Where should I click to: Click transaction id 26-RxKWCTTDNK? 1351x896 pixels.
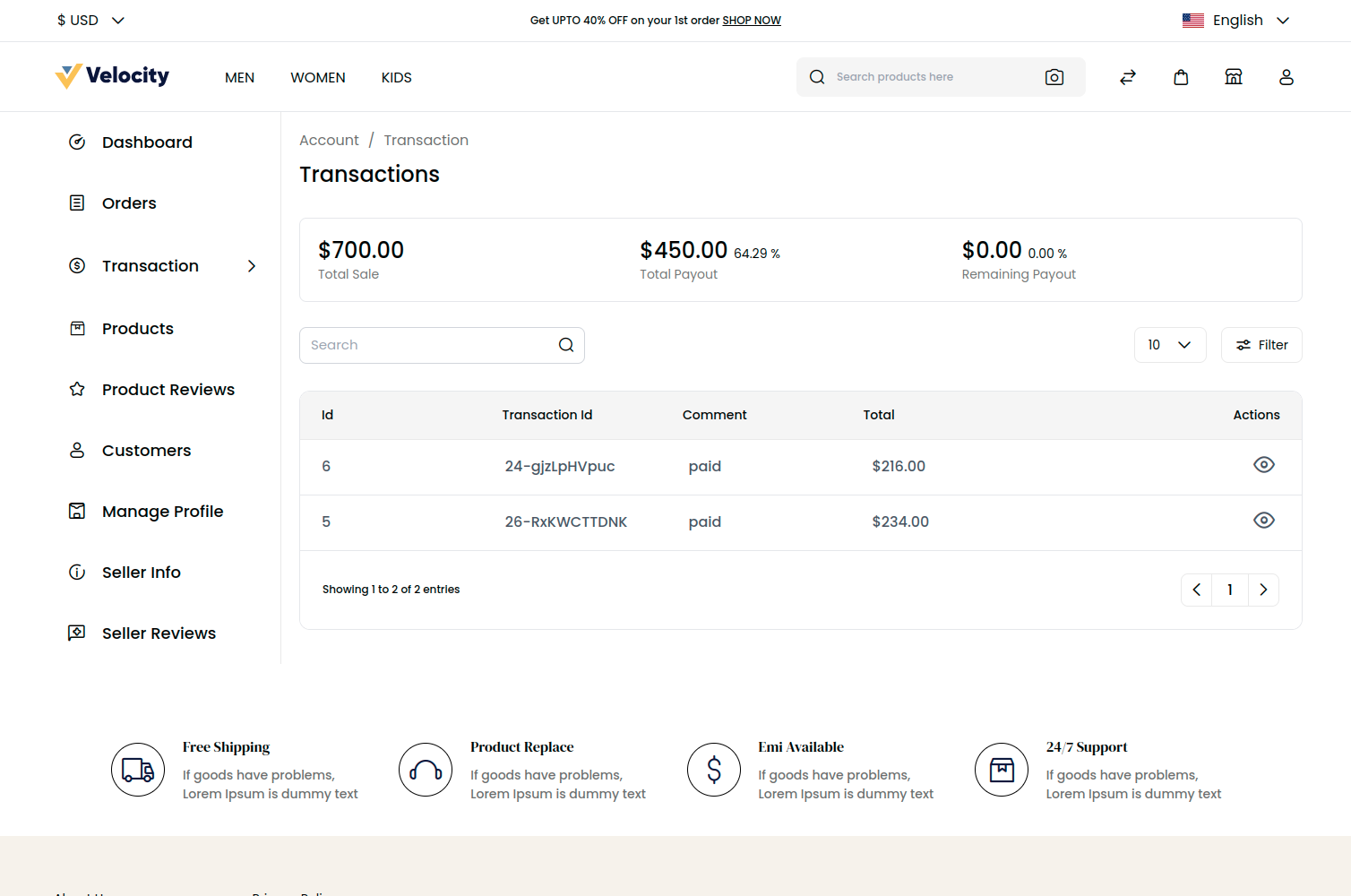click(566, 521)
